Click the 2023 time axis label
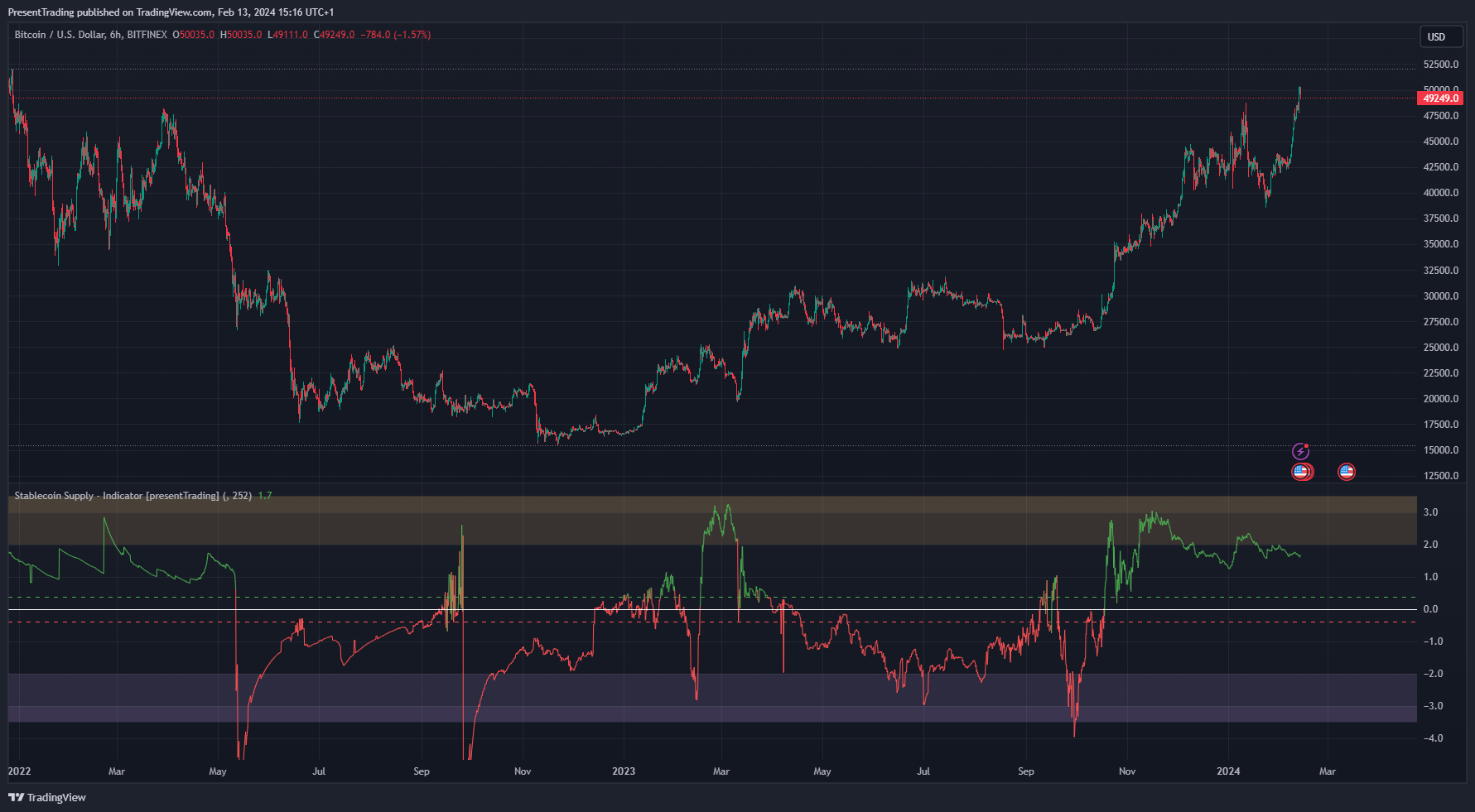The height and width of the screenshot is (812, 1475). (624, 771)
